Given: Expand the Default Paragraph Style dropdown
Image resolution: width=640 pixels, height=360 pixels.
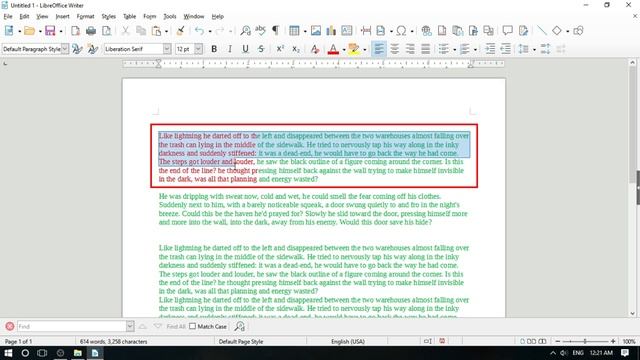Looking at the screenshot, I should click(x=65, y=49).
